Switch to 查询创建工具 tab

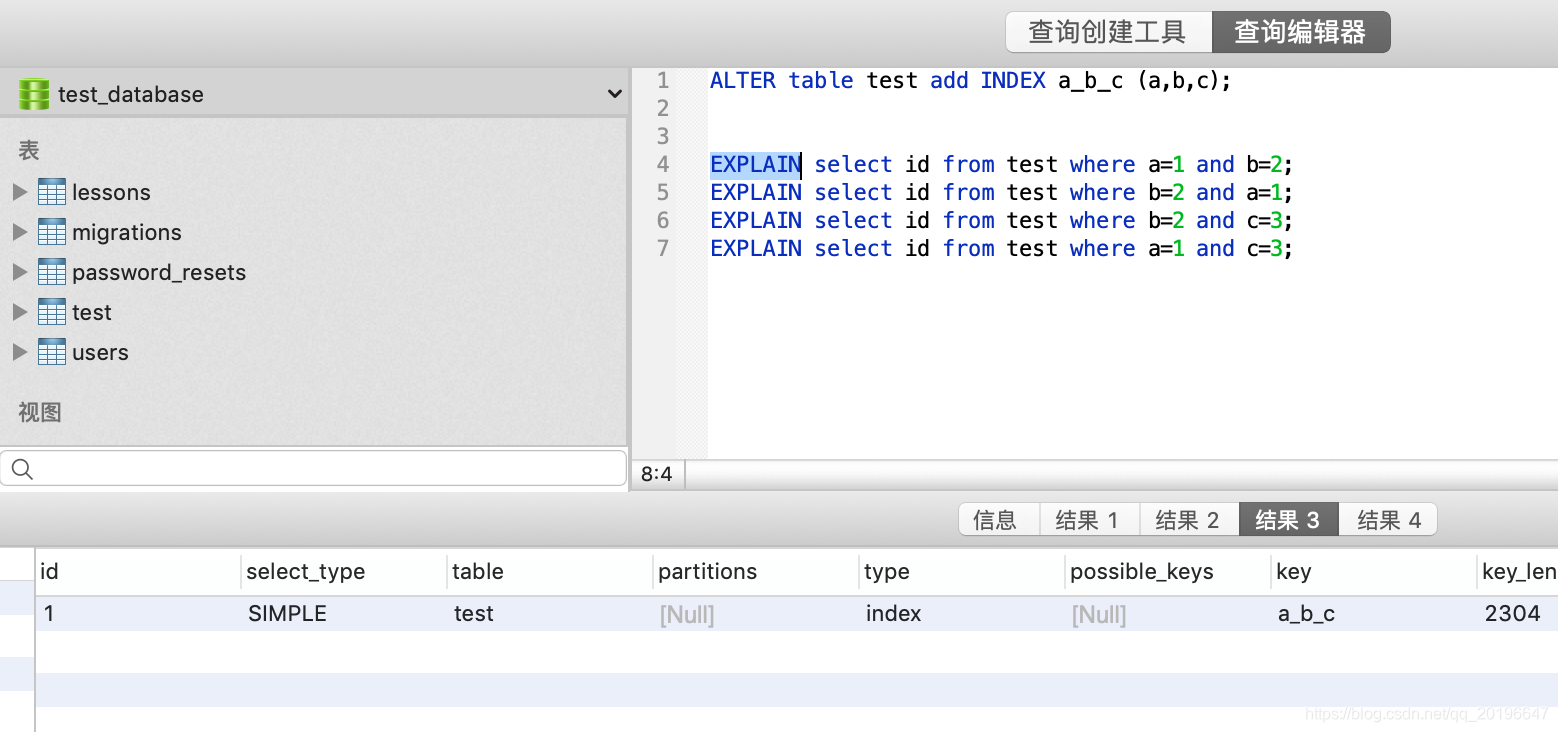tap(1108, 32)
